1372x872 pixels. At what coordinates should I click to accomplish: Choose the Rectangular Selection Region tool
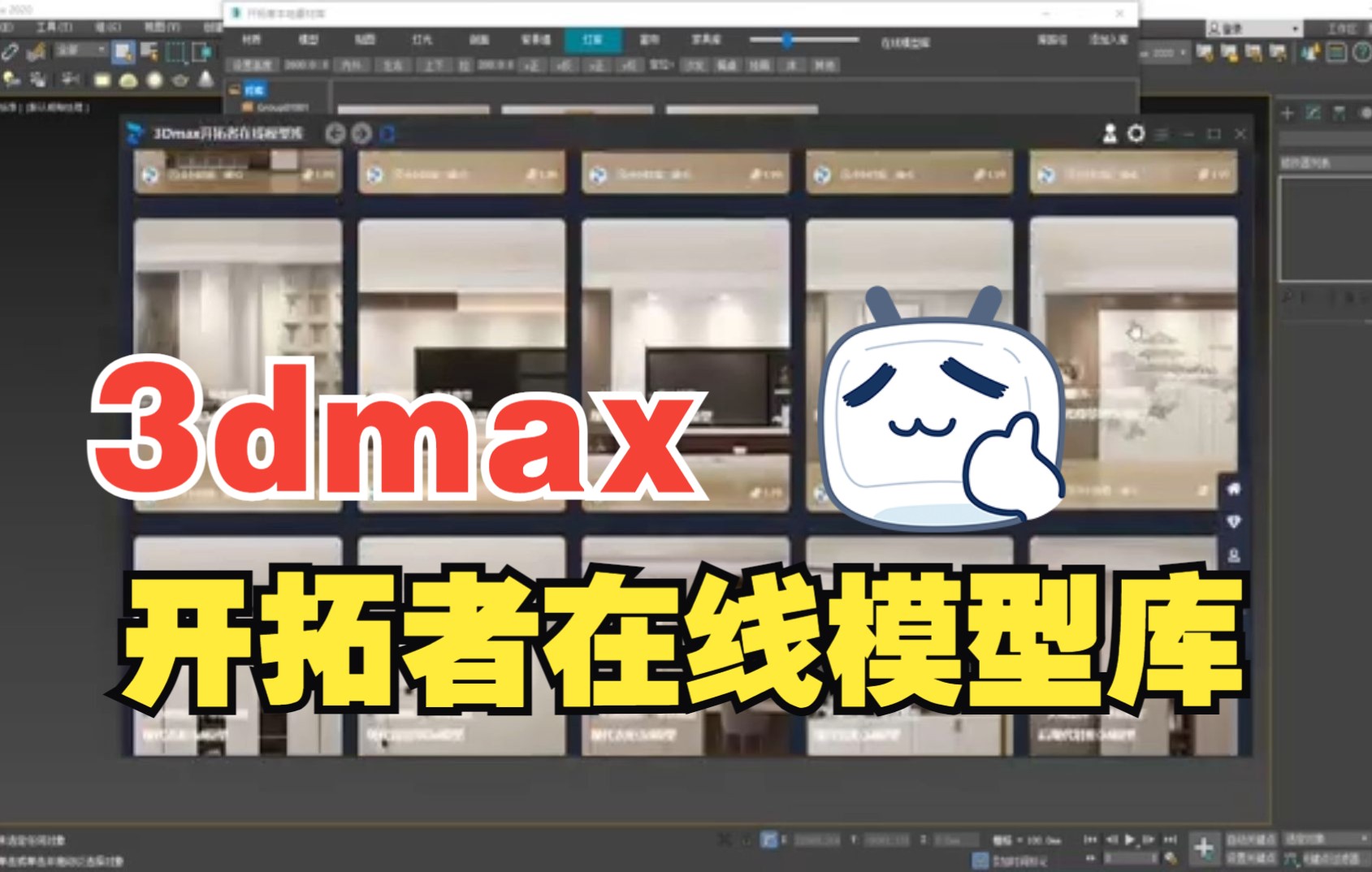tap(175, 53)
